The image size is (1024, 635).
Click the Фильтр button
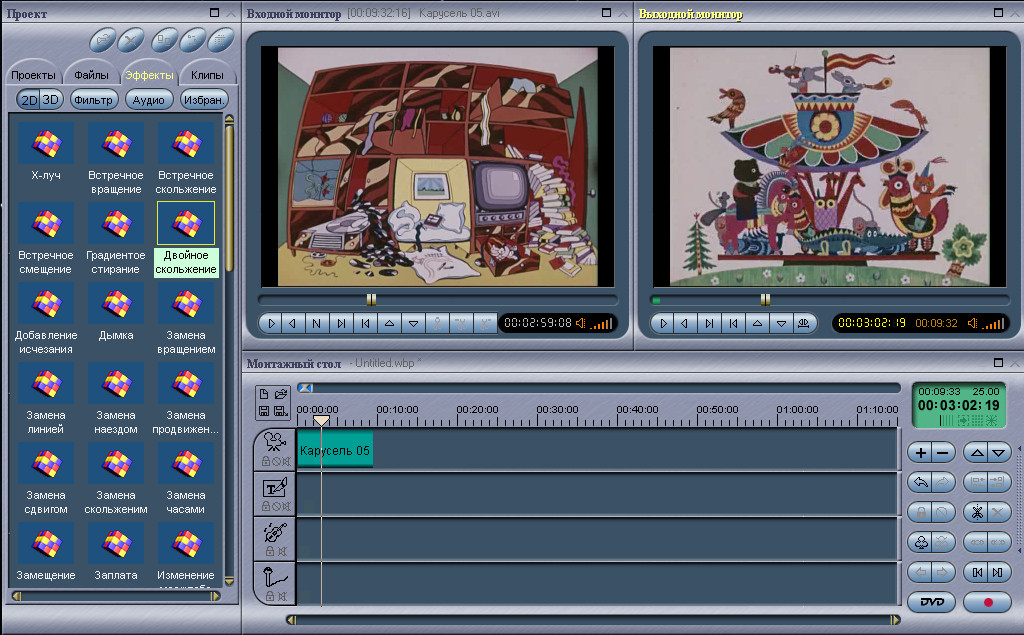coord(93,99)
